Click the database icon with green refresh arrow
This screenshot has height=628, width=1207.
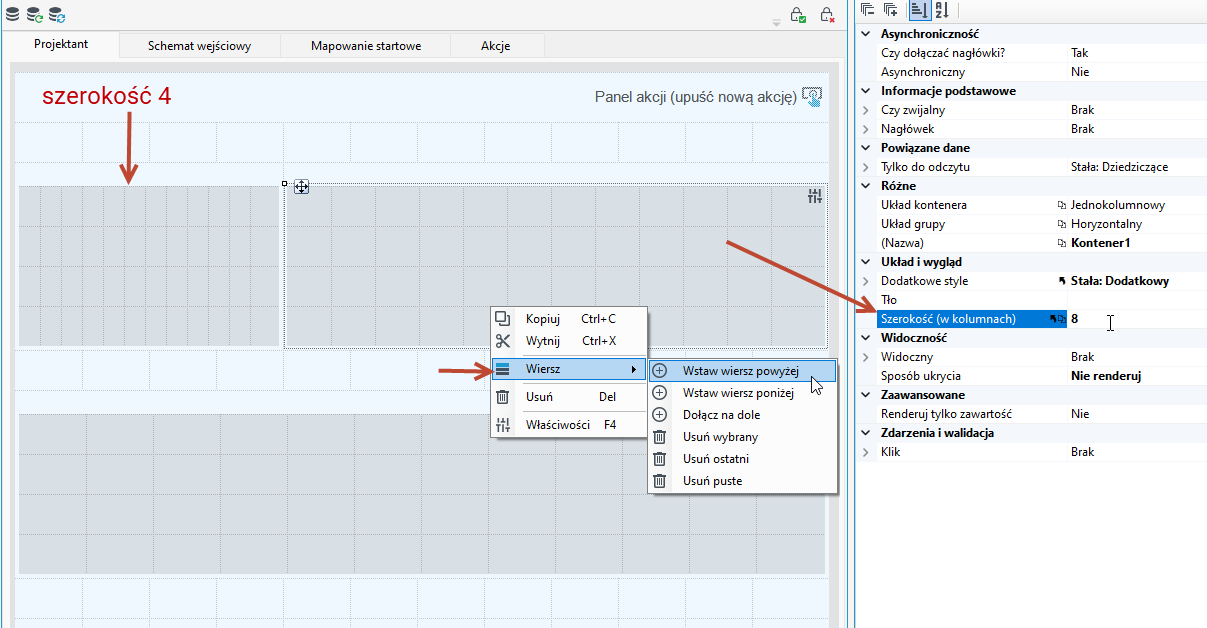coord(35,15)
